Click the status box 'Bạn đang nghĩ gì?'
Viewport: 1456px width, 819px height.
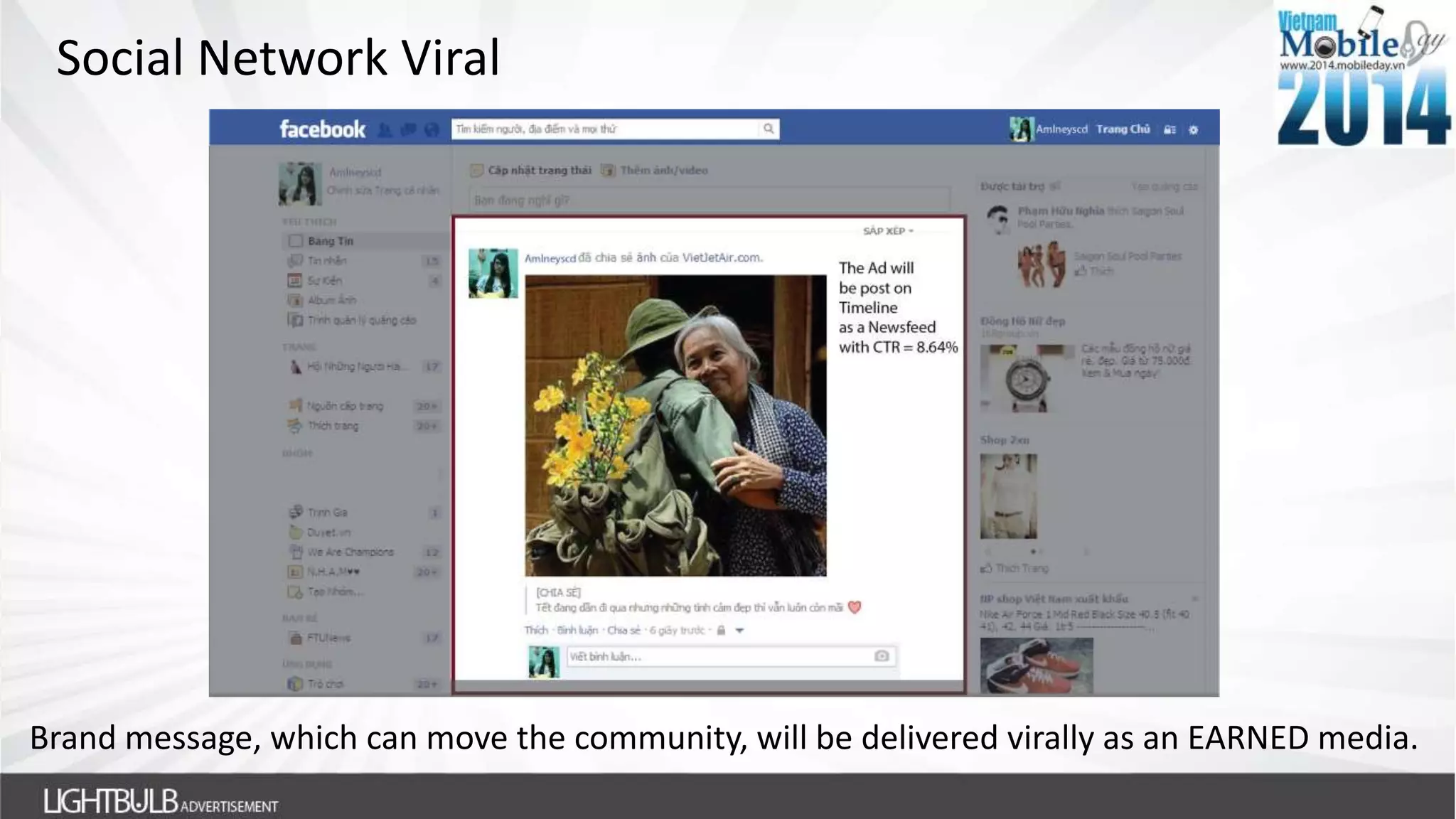[x=709, y=200]
